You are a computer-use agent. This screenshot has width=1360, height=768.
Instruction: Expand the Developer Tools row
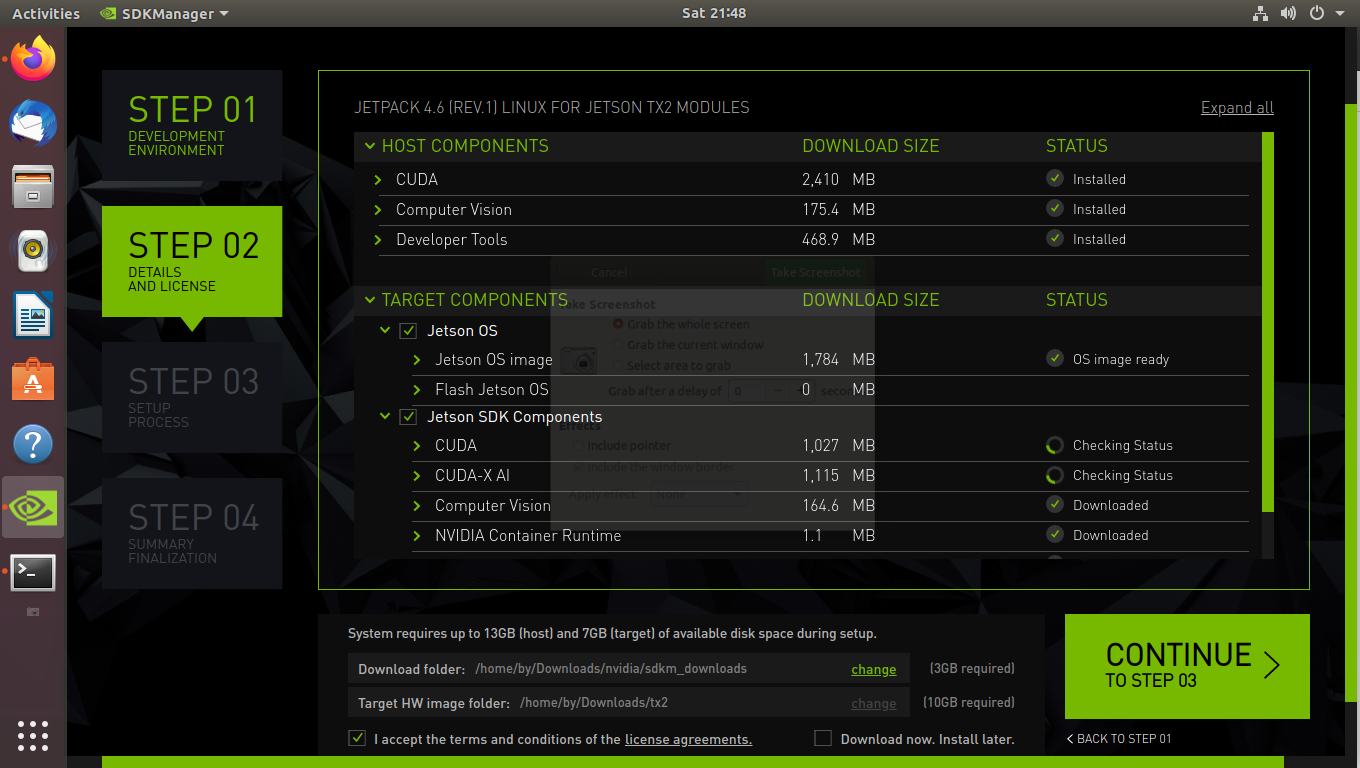378,240
